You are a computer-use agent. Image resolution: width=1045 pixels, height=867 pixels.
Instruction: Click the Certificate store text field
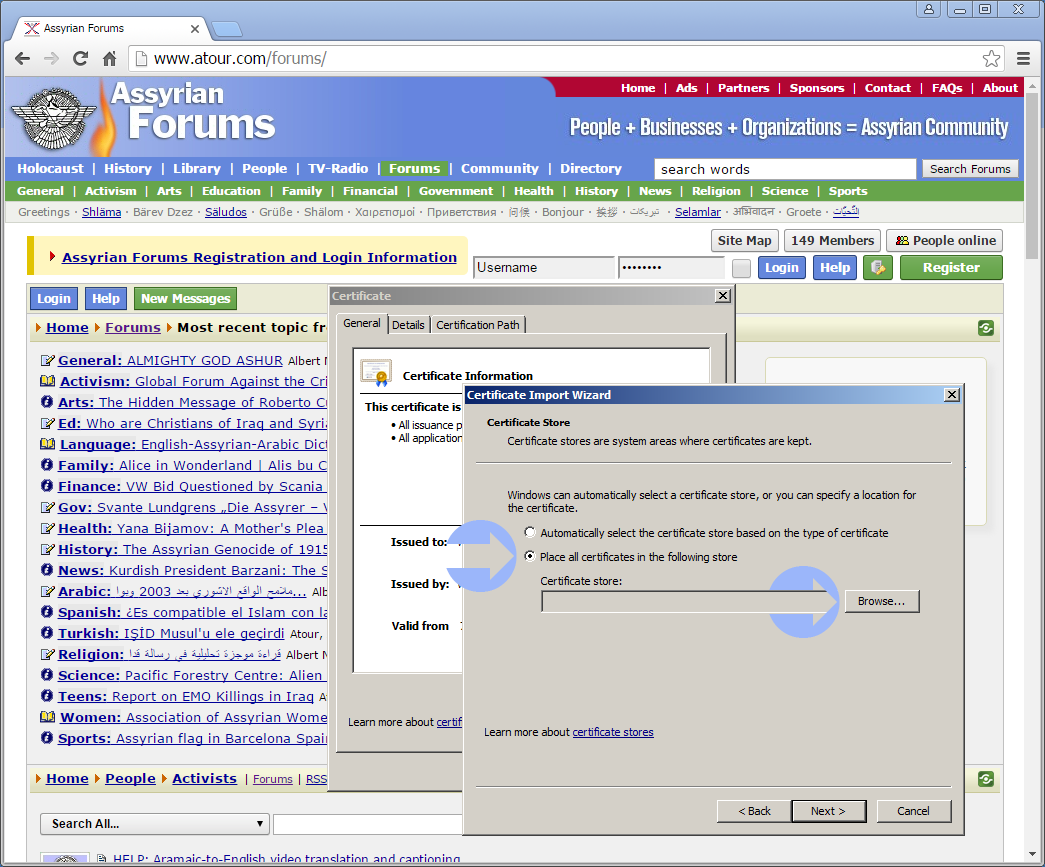(690, 601)
